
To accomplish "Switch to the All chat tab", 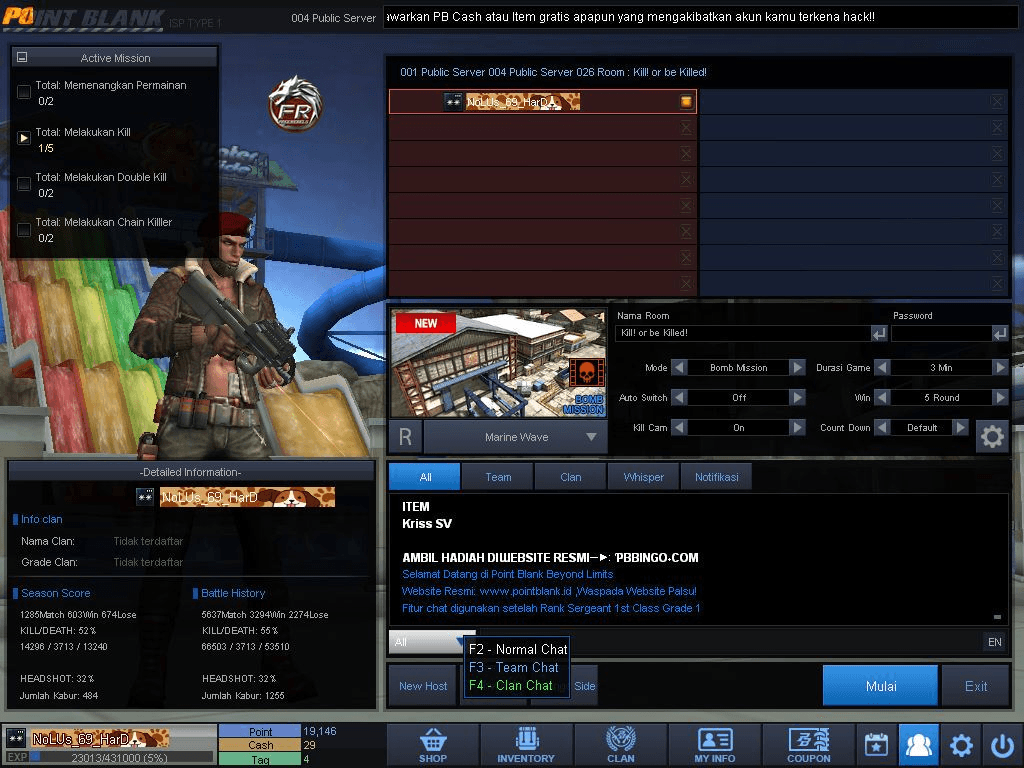I will click(425, 477).
